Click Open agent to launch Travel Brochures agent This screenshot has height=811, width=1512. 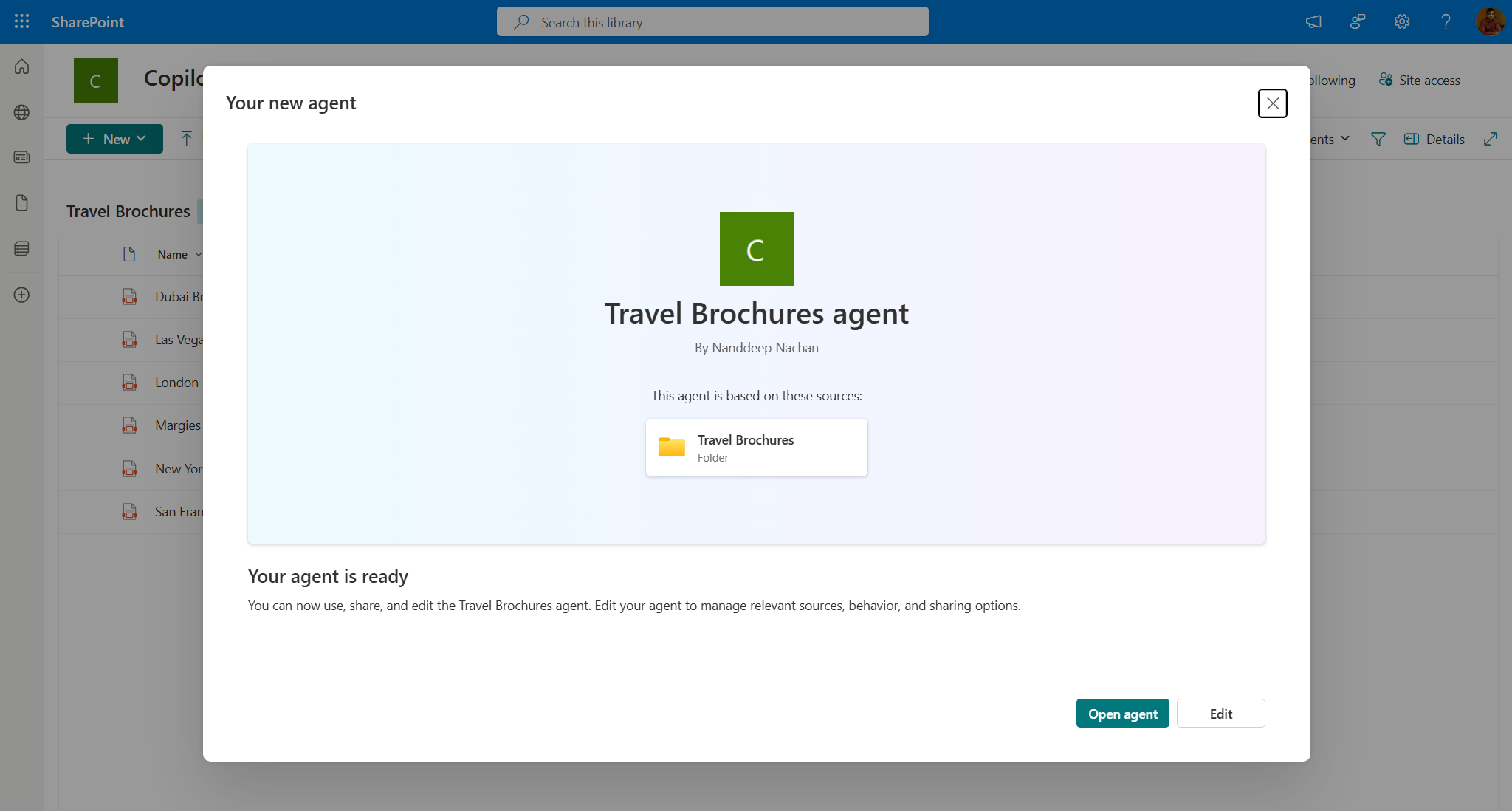click(1122, 713)
